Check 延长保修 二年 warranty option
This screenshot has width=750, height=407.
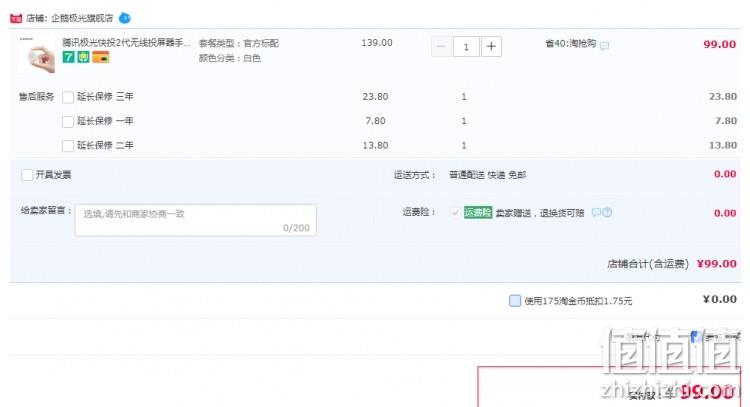pyautogui.click(x=68, y=146)
